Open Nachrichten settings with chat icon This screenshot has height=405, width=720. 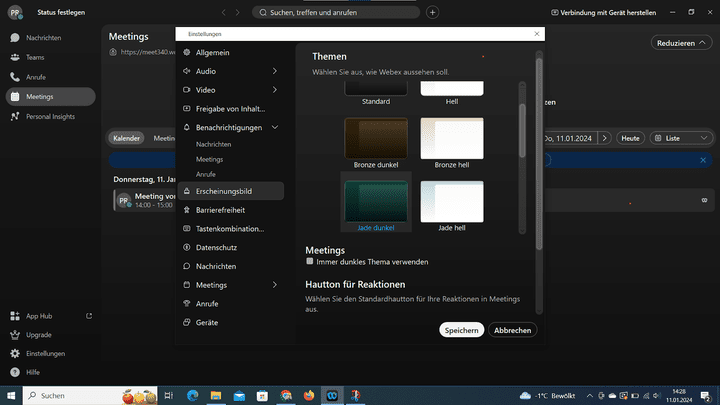point(231,266)
